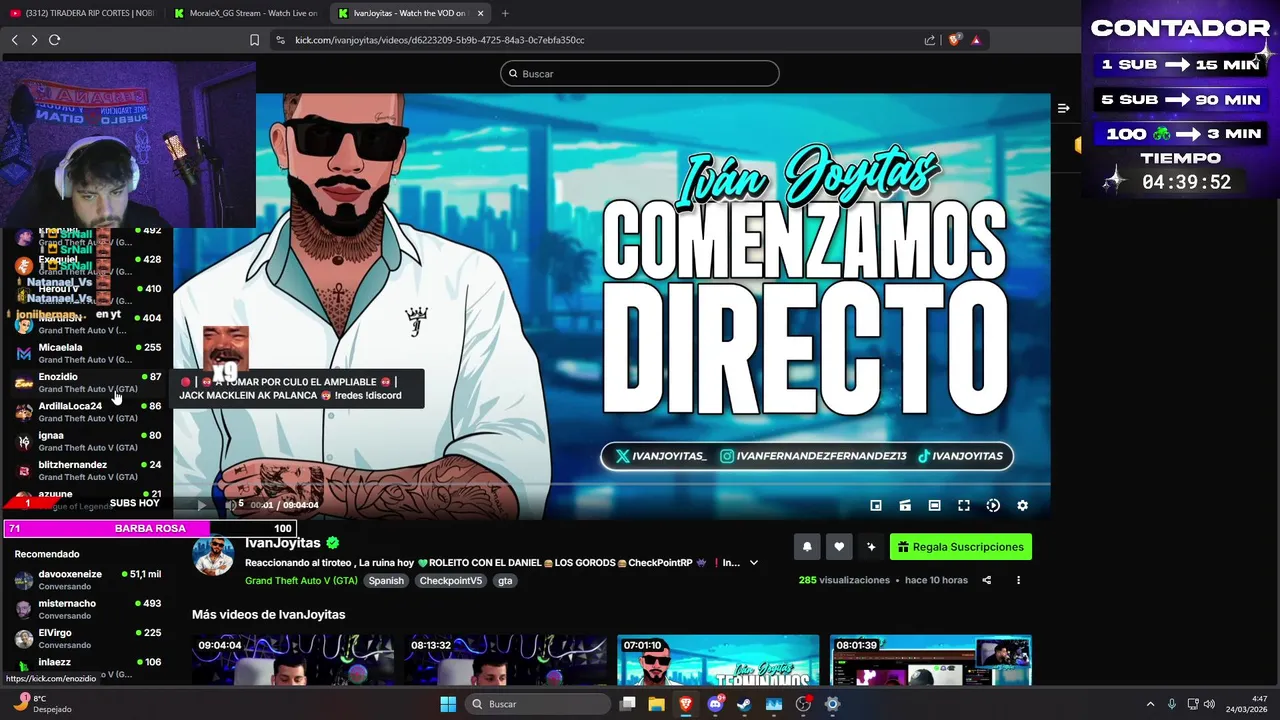This screenshot has height=720, width=1280.
Task: Open the 07:01:10 video thumbnail
Action: 718,660
